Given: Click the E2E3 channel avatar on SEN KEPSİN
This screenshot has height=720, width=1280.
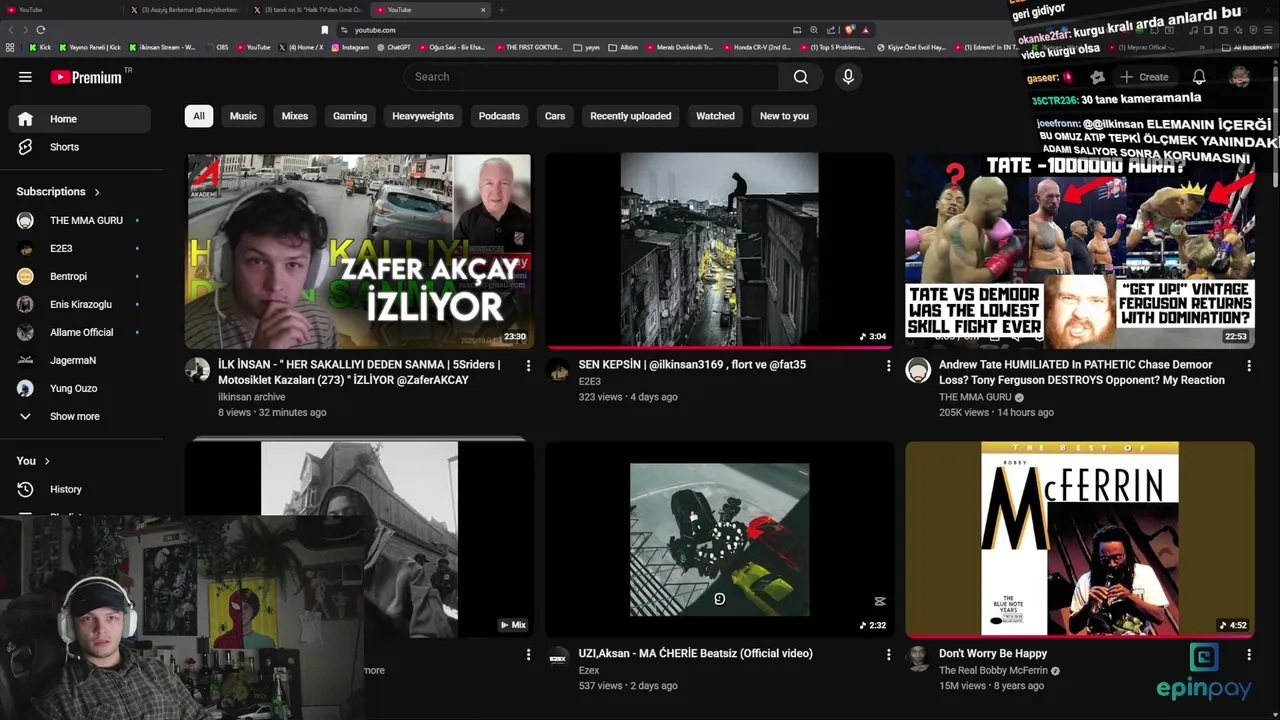Looking at the screenshot, I should pyautogui.click(x=558, y=370).
